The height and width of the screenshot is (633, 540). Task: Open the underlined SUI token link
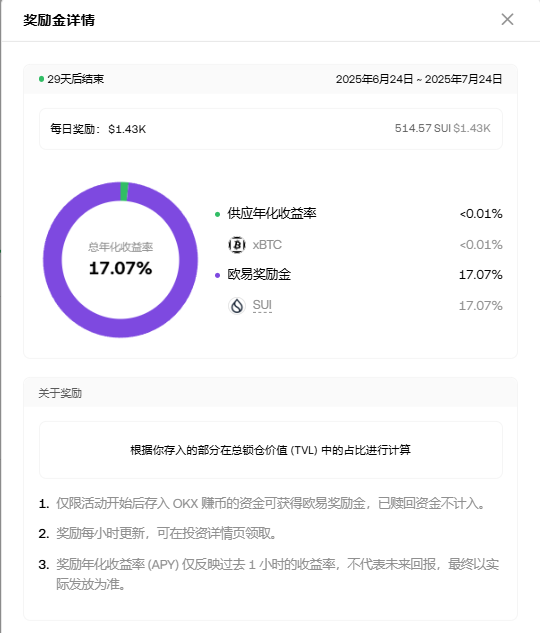(x=262, y=305)
